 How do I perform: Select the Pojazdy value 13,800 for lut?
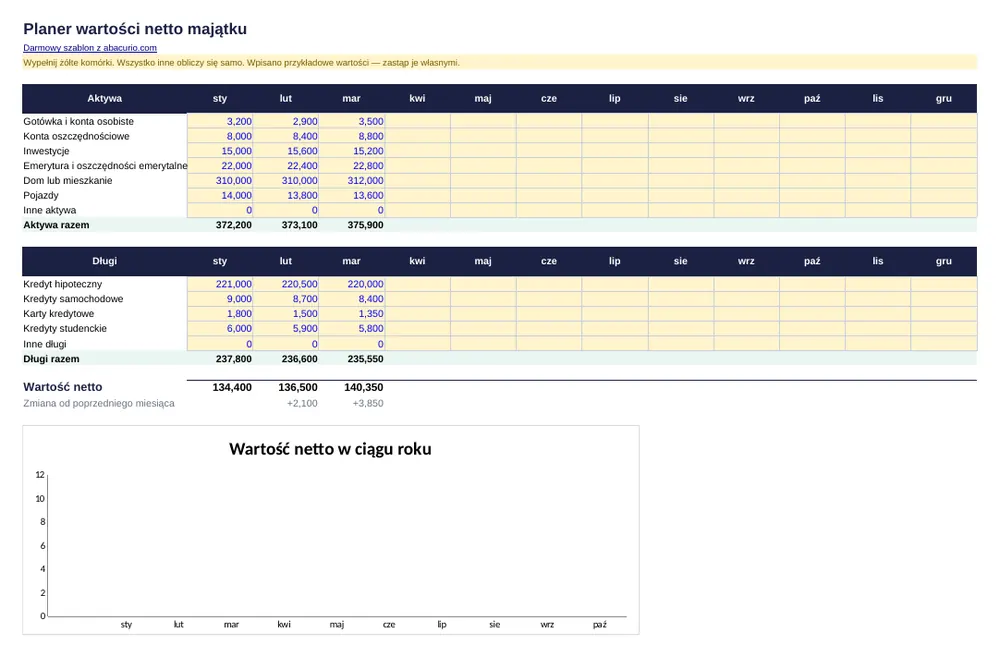pos(286,195)
